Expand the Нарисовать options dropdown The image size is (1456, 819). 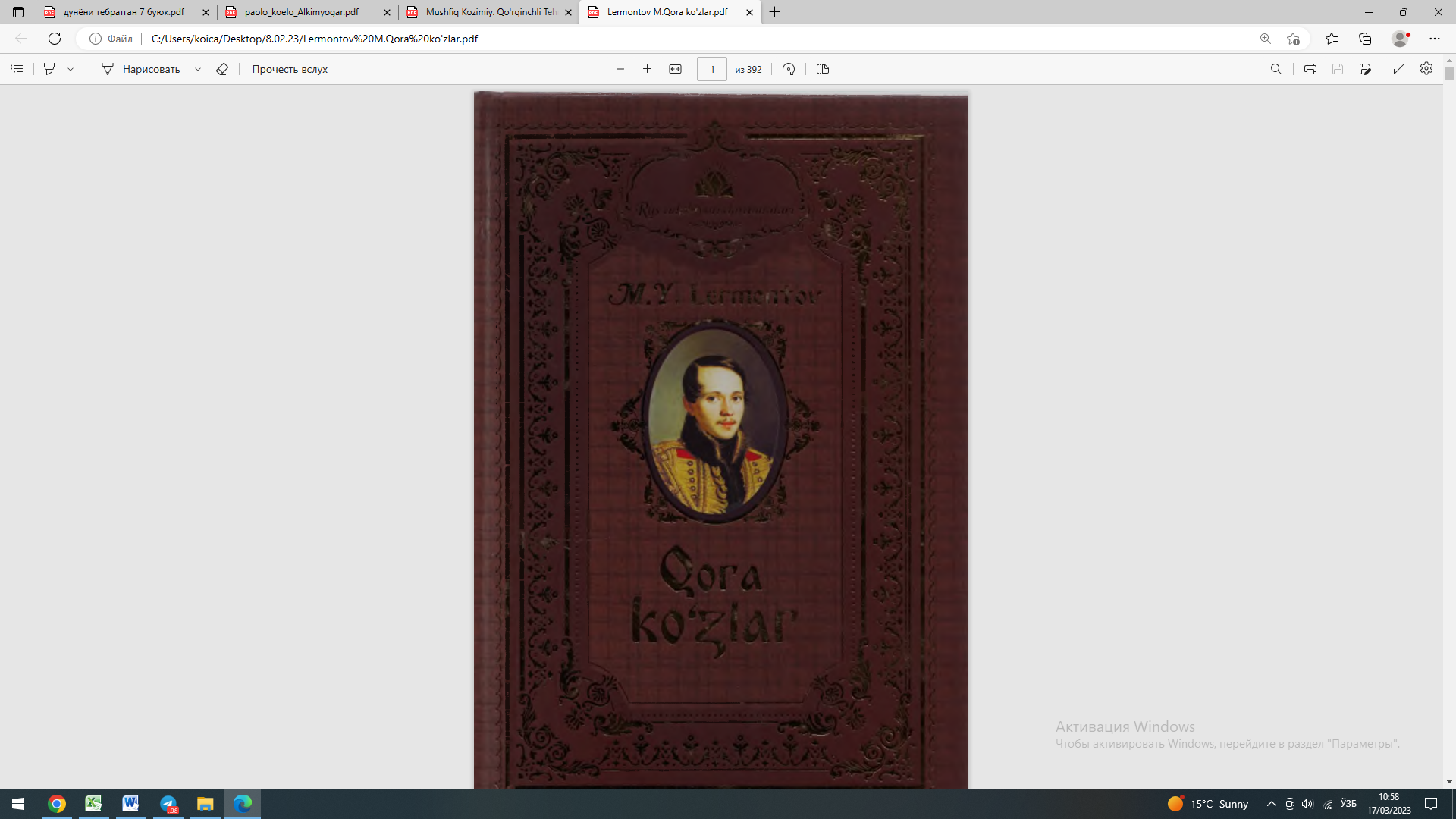point(198,69)
